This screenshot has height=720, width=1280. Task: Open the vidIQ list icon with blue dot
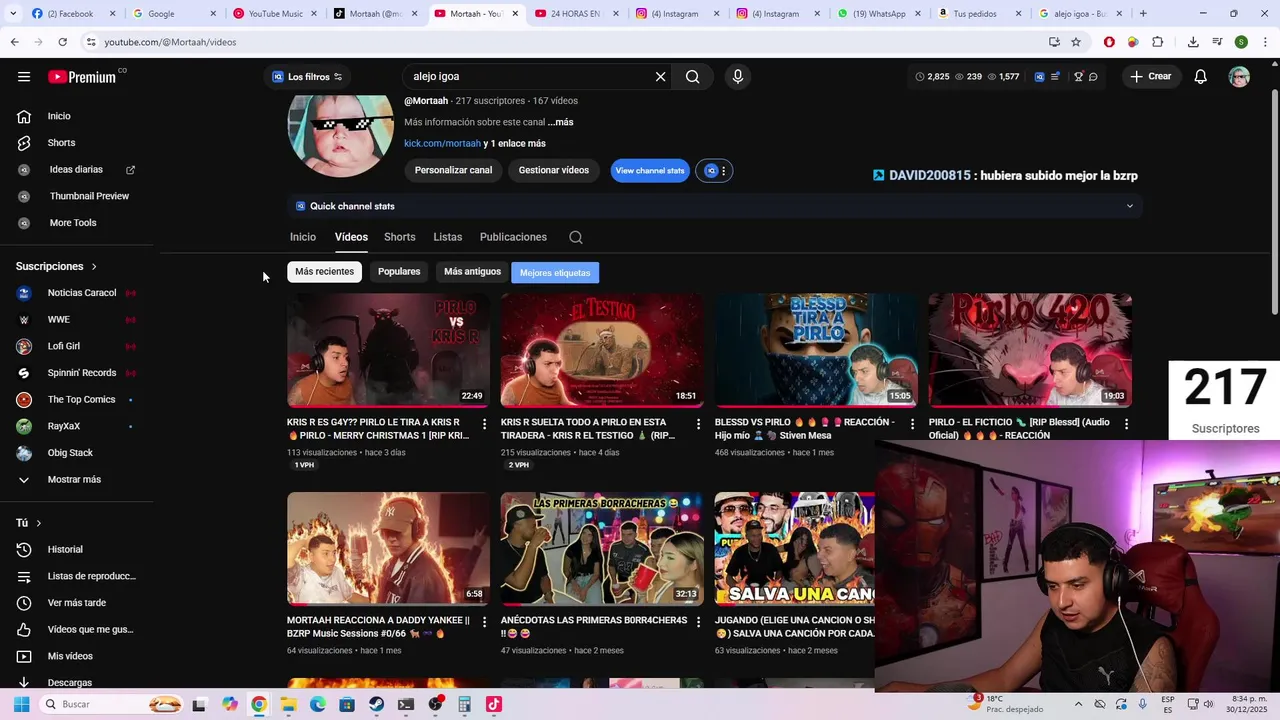coord(1055,77)
